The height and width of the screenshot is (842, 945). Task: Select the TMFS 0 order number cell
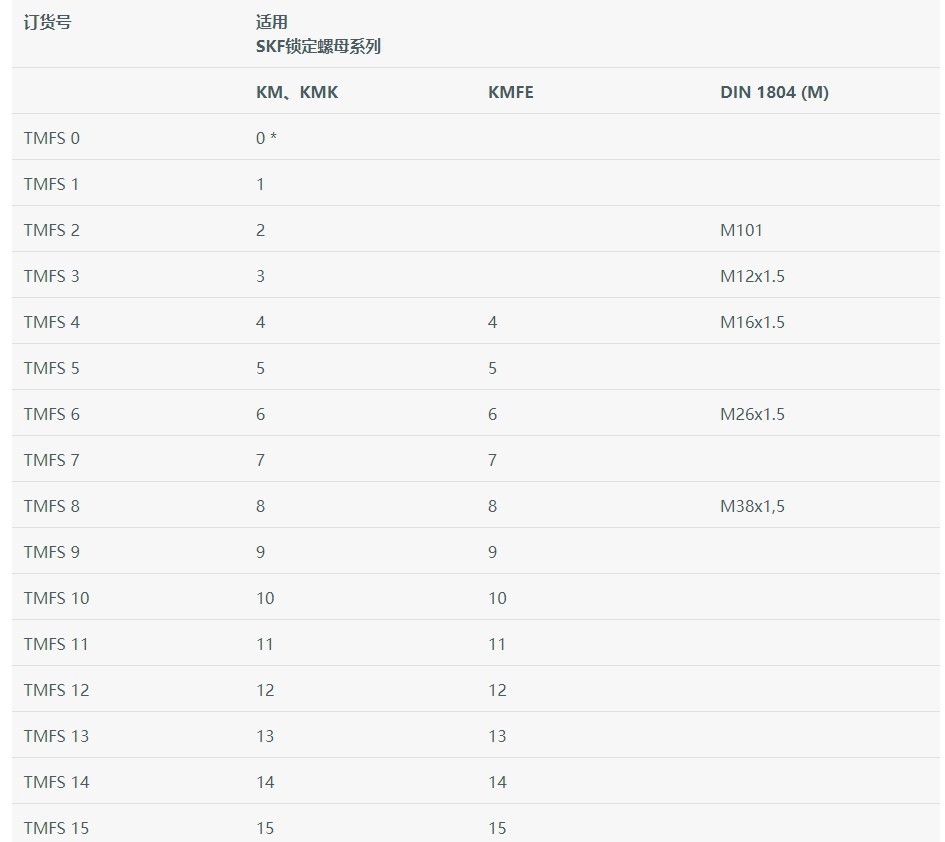(52, 138)
